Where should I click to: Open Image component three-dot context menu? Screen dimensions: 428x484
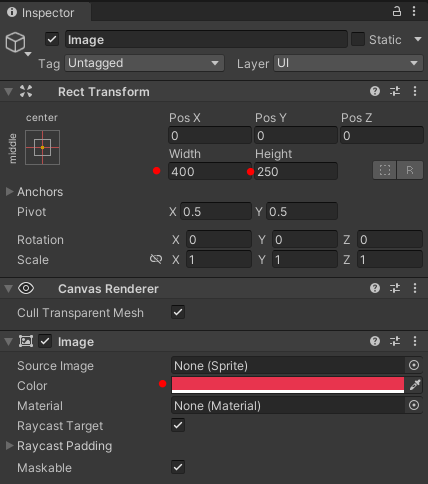coord(415,341)
